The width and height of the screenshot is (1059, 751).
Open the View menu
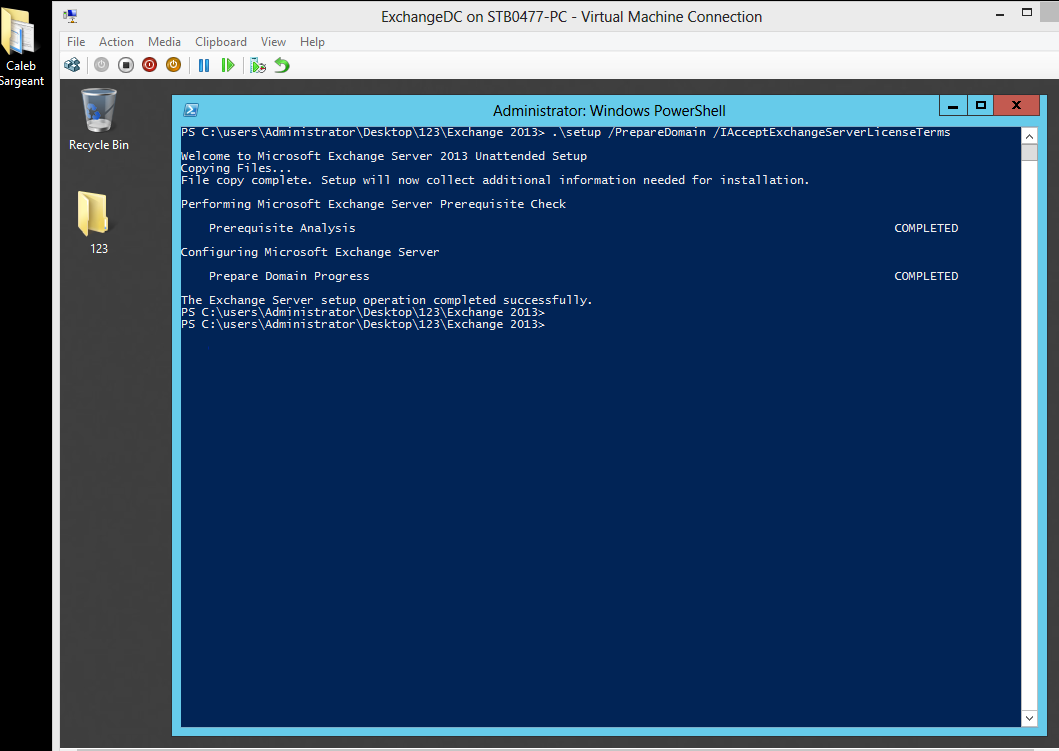coord(273,42)
